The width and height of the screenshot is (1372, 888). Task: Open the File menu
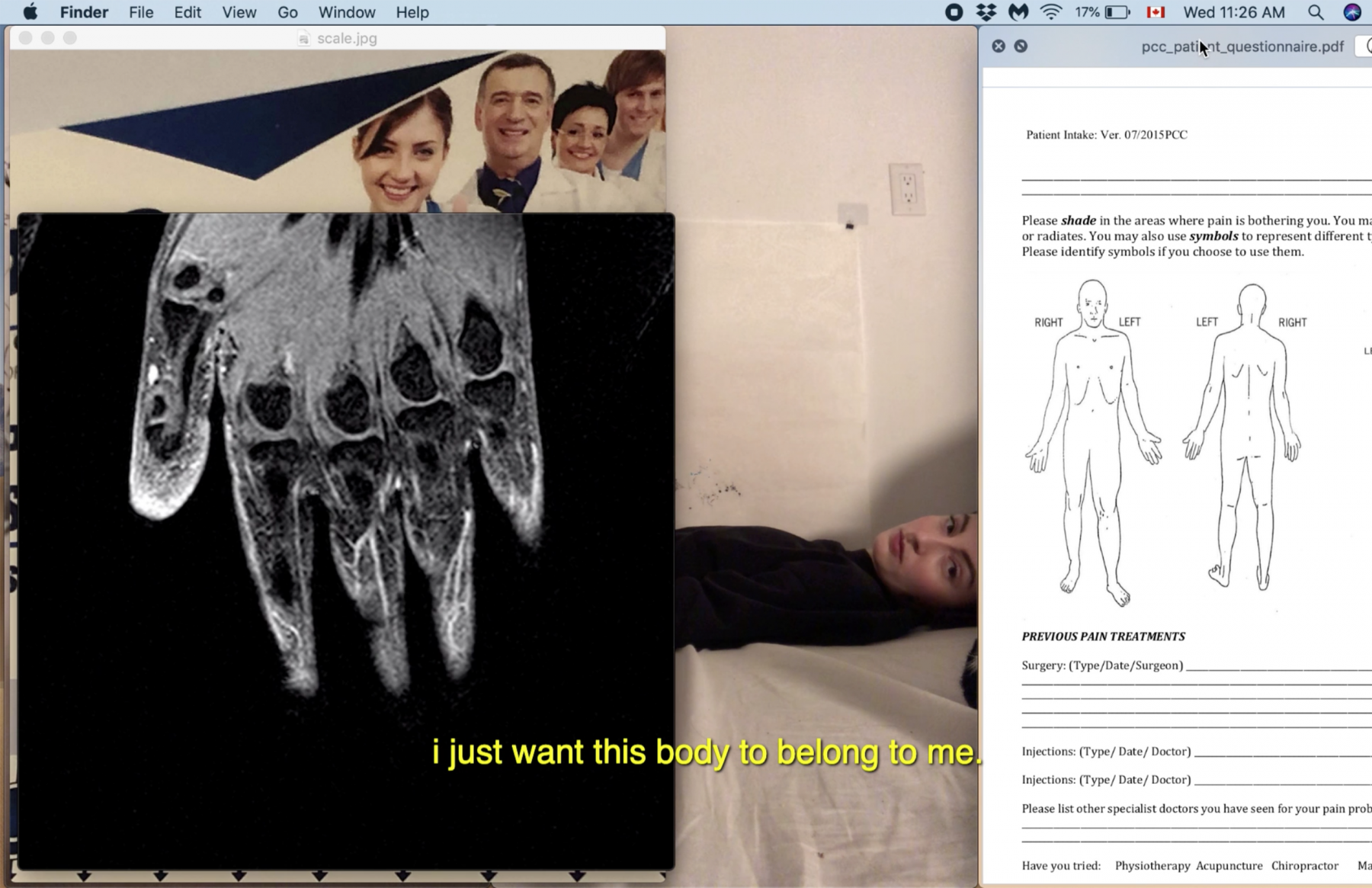click(141, 12)
